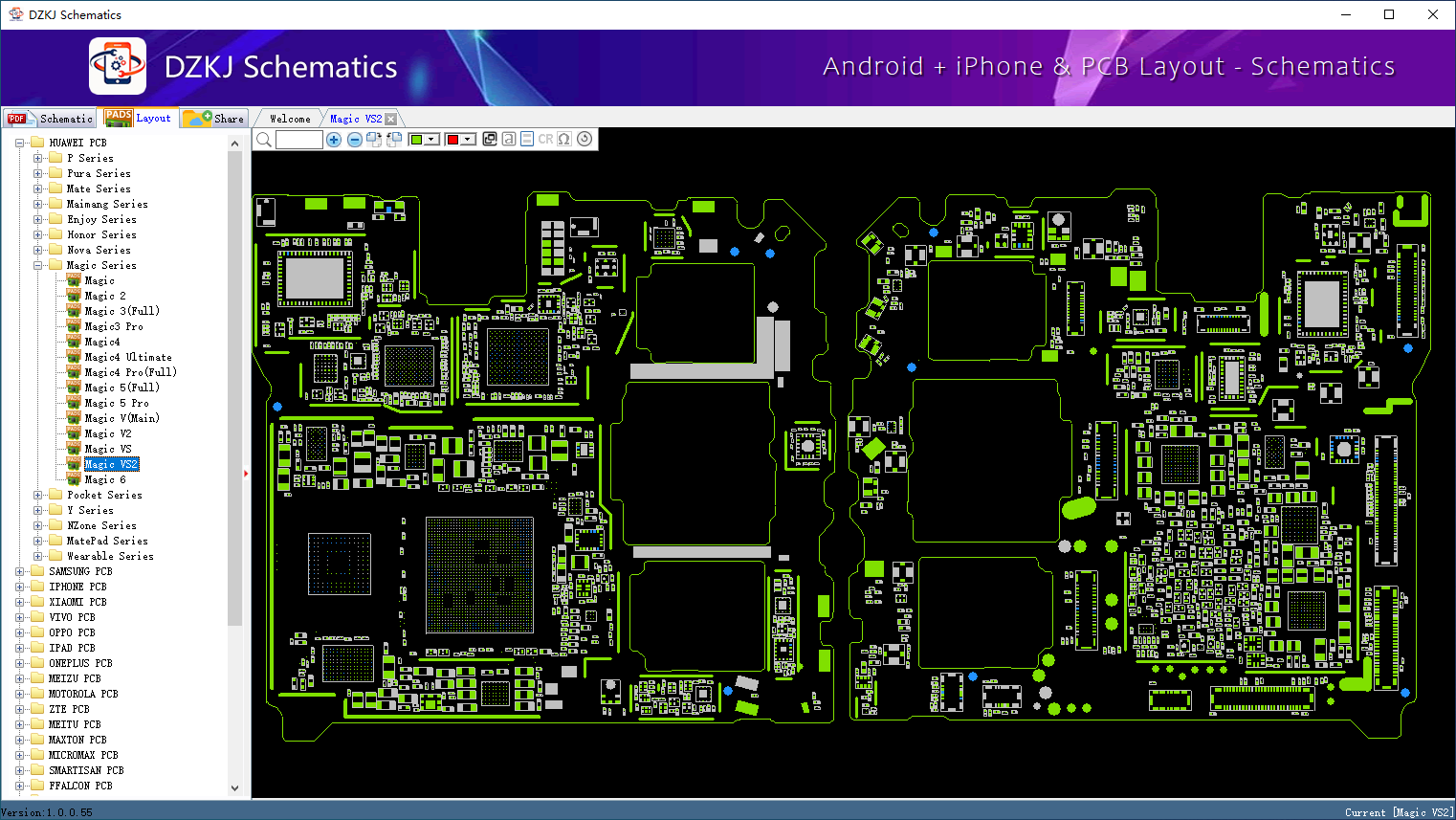
Task: Select the MatePad Series folder label
Action: 107,541
